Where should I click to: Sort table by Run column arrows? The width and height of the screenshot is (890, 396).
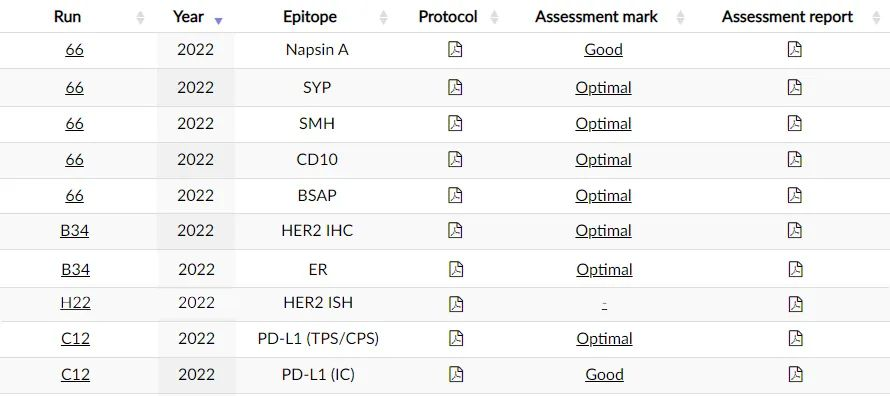[140, 18]
